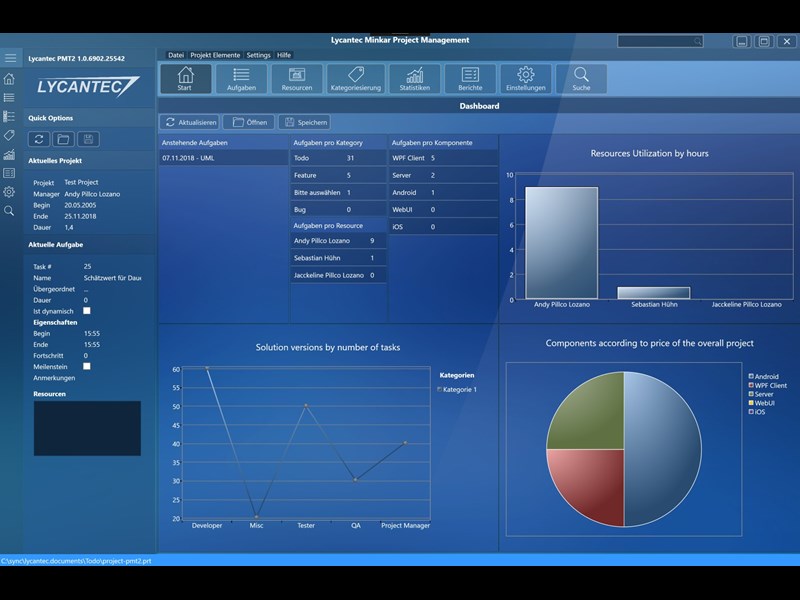Select "Sebastian Hühn" under Aufgaben pro Resource
Viewport: 800px width, 600px height.
click(x=338, y=258)
